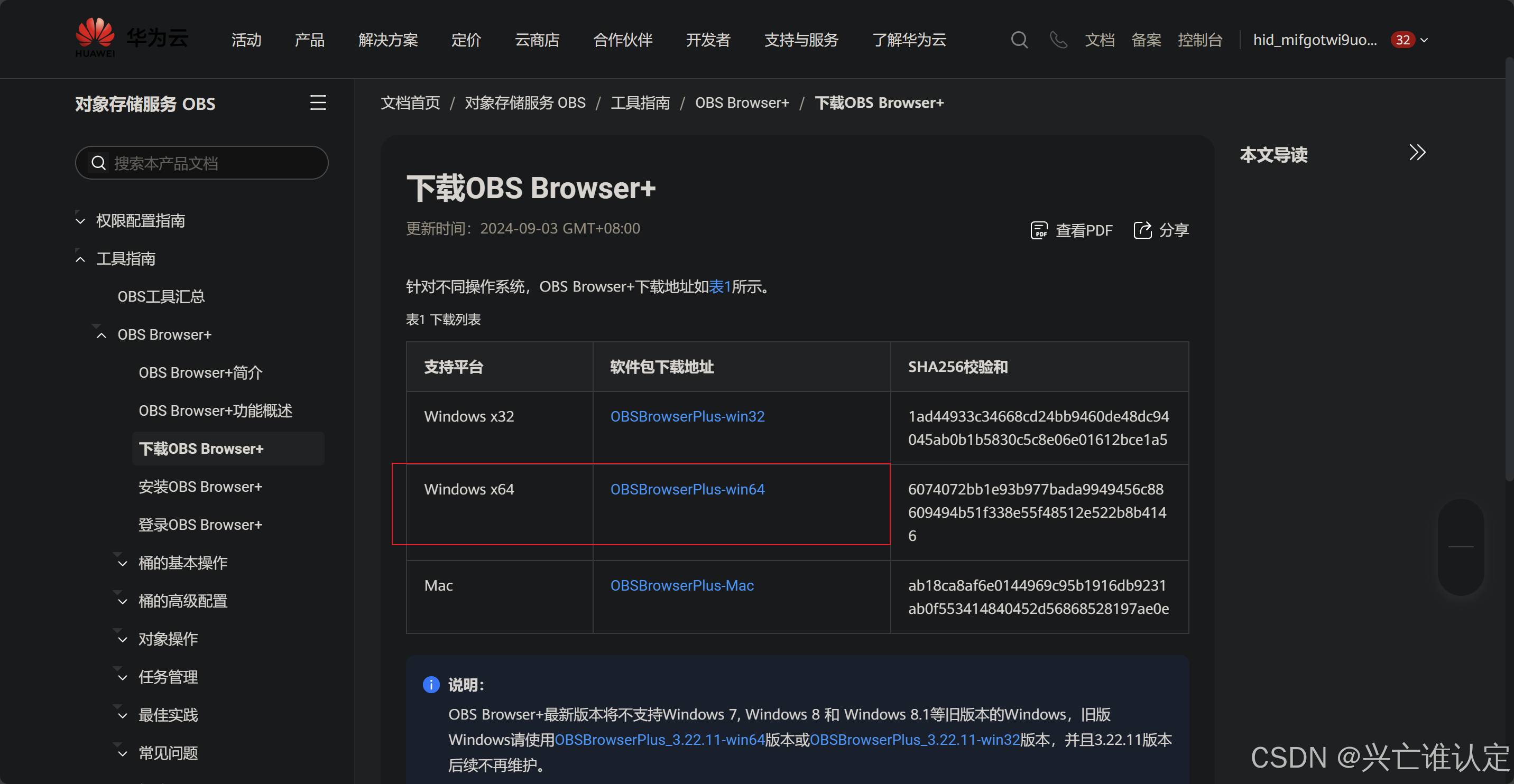Open the 云商店 menu
This screenshot has height=784, width=1514.
(x=537, y=40)
